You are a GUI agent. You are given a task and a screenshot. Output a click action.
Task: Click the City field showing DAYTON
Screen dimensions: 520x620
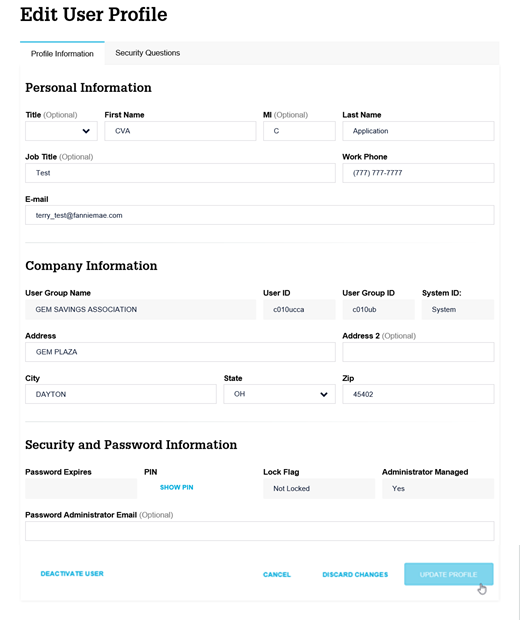[121, 394]
